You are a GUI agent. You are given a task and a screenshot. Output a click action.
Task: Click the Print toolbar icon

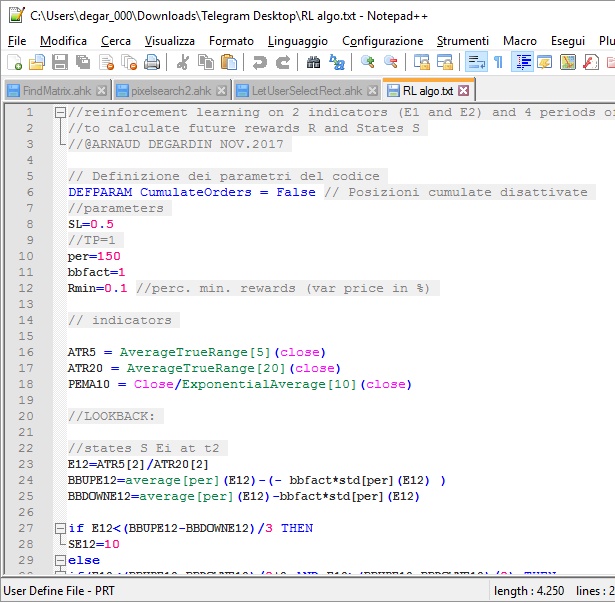[151, 62]
